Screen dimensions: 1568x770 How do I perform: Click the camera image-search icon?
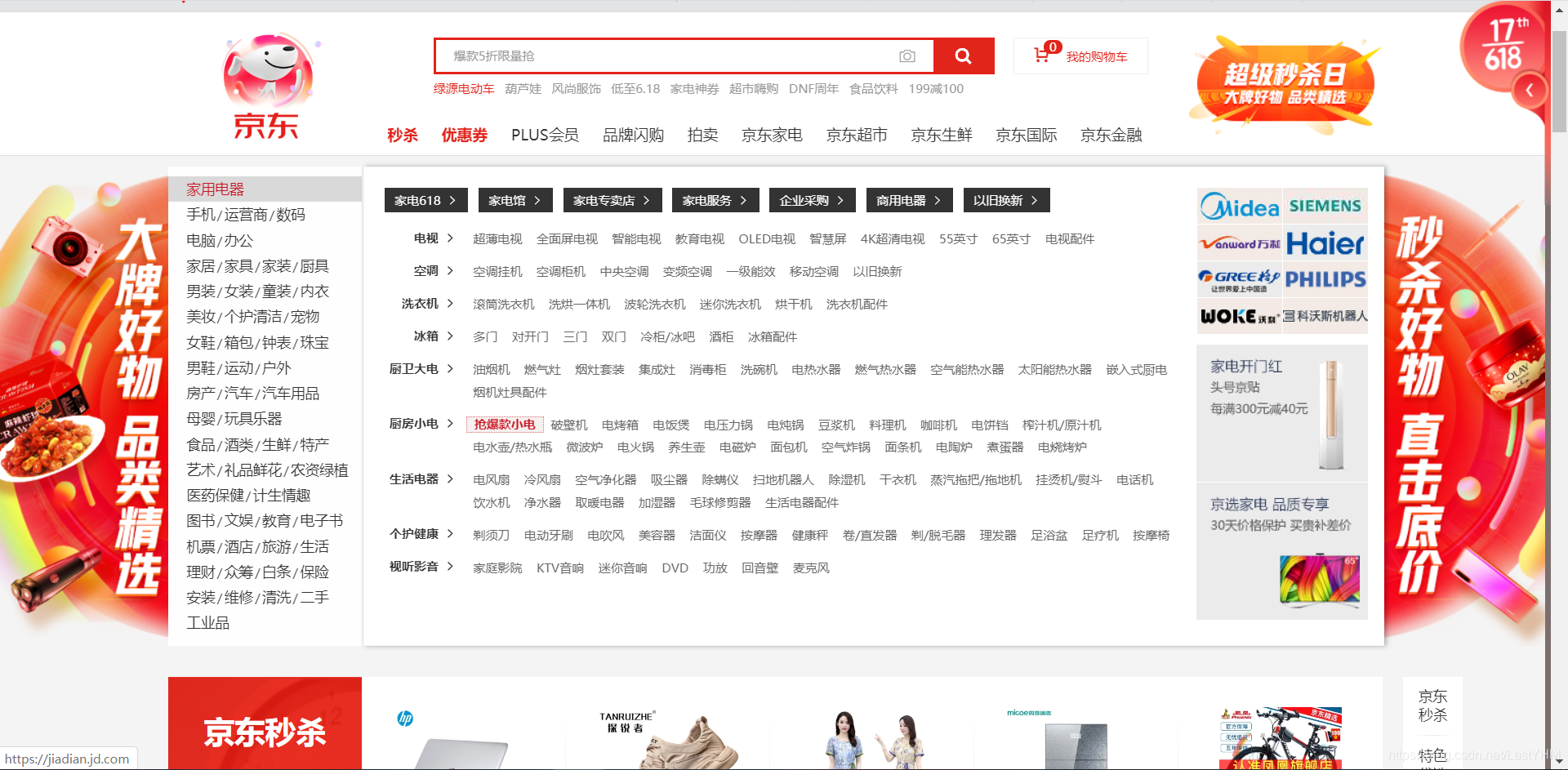906,56
